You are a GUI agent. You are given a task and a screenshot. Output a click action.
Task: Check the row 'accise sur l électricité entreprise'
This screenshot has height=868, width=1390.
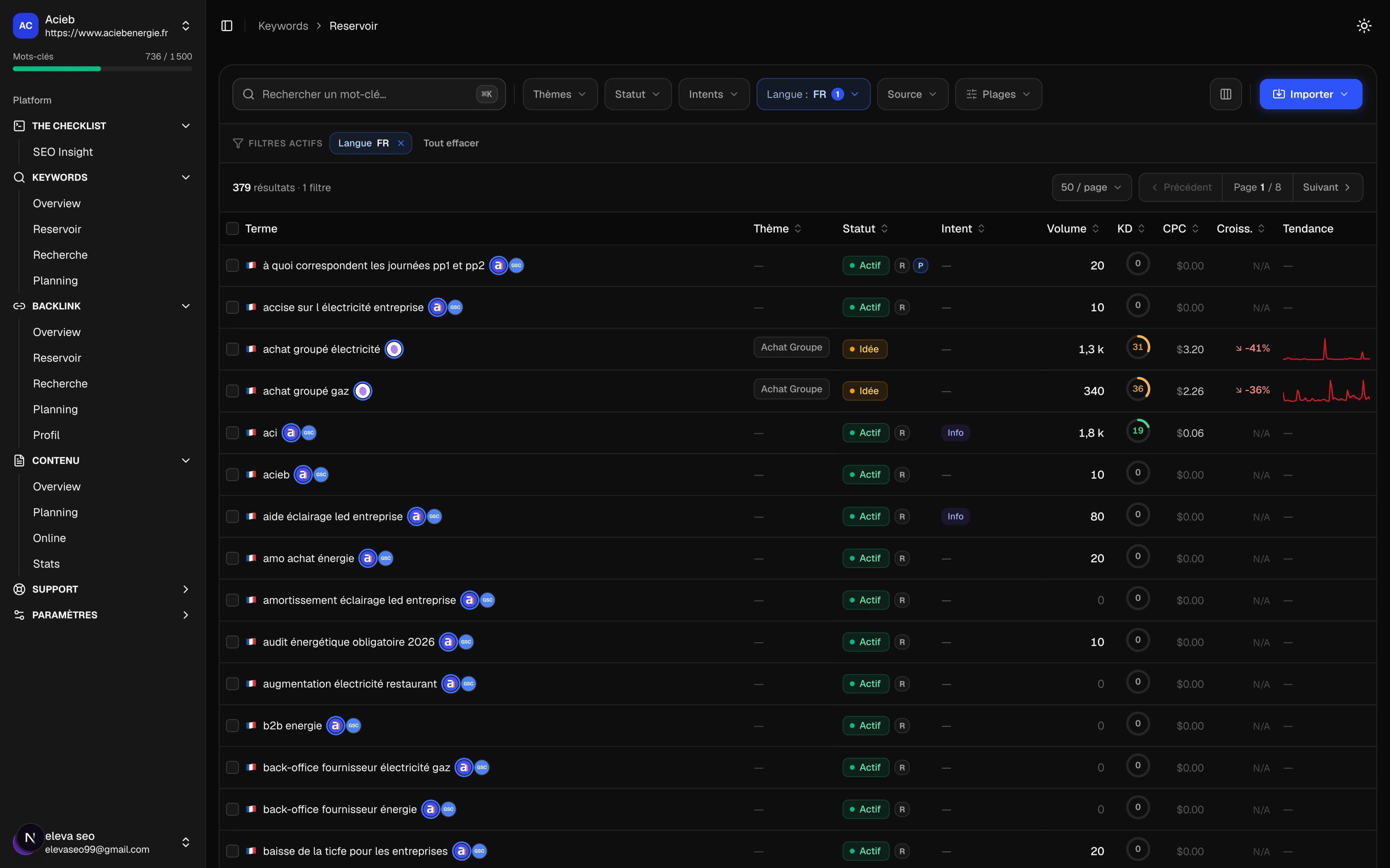point(232,308)
